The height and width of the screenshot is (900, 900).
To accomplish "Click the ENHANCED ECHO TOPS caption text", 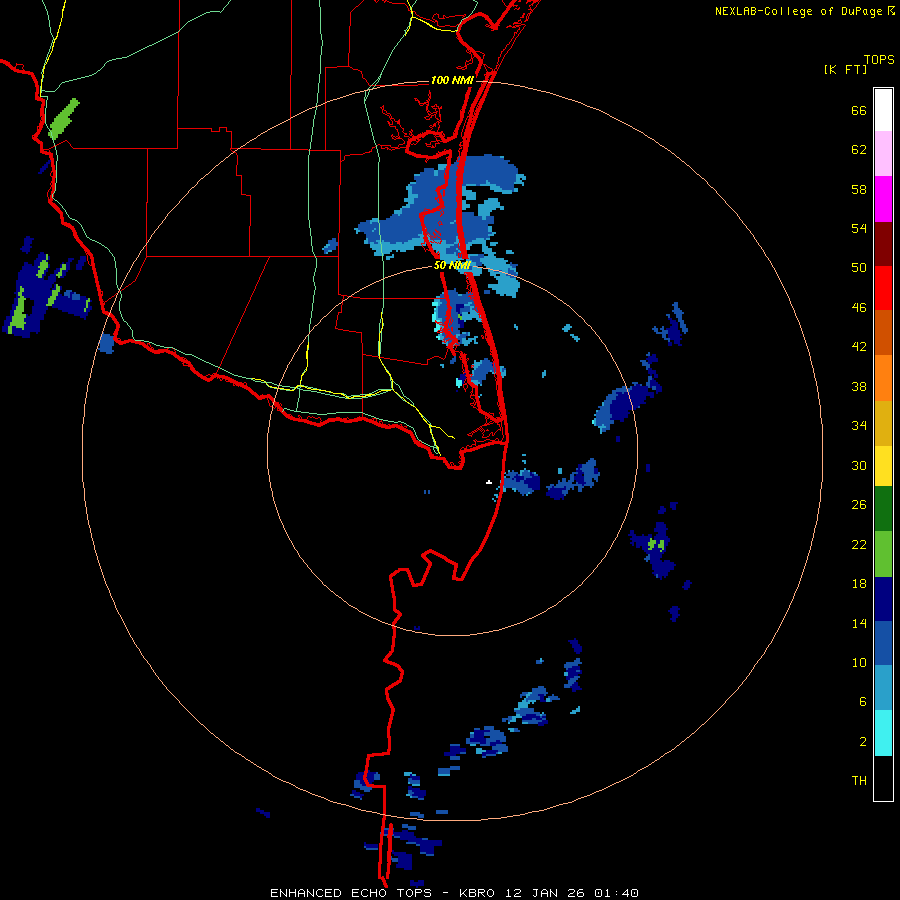I will [354, 893].
